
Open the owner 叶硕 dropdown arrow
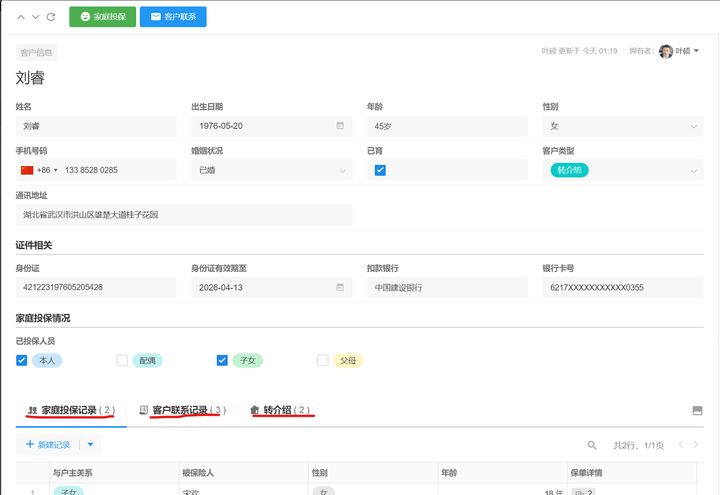click(697, 51)
